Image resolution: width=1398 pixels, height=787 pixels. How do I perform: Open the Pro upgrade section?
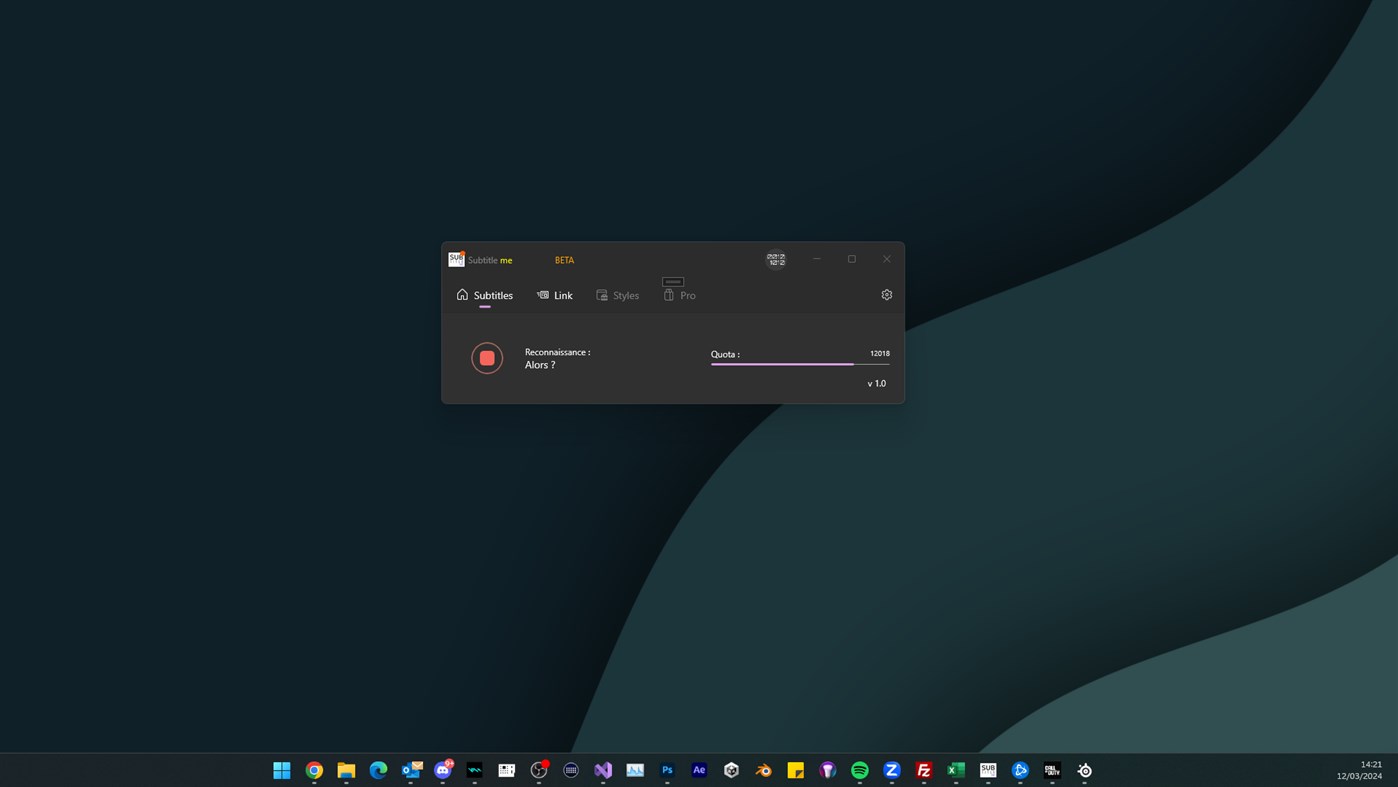(687, 295)
